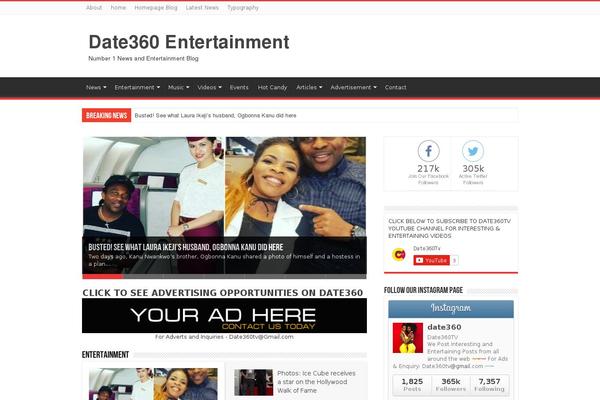The width and height of the screenshot is (600, 400).
Task: Open the Twitter bird icon
Action: 473,151
